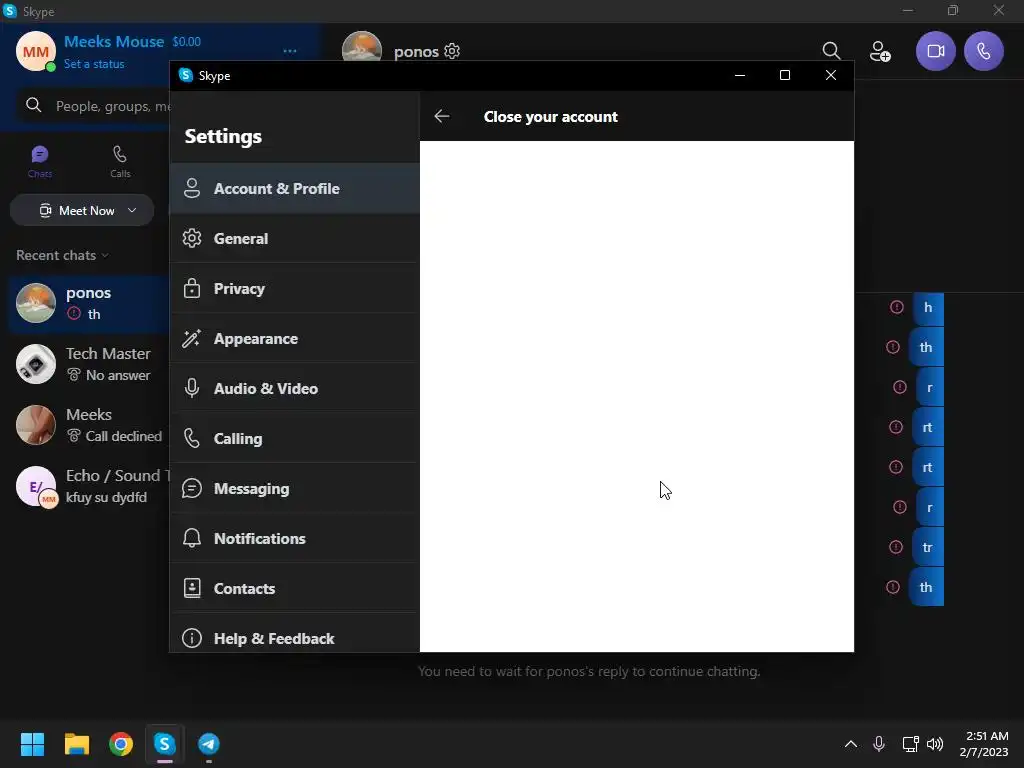Open Audio & Video settings
Image resolution: width=1024 pixels, height=768 pixels.
pyautogui.click(x=295, y=389)
